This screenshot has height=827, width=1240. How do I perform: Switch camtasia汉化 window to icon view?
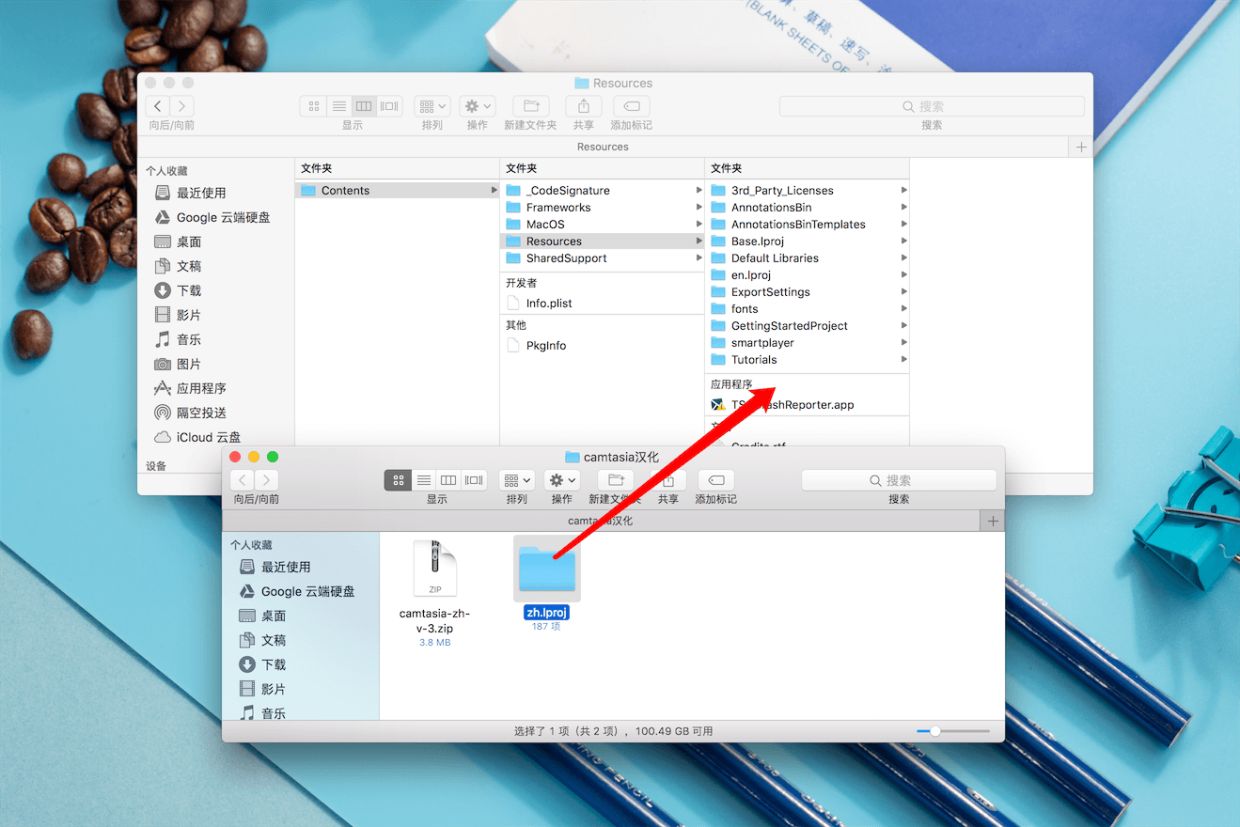(x=398, y=480)
